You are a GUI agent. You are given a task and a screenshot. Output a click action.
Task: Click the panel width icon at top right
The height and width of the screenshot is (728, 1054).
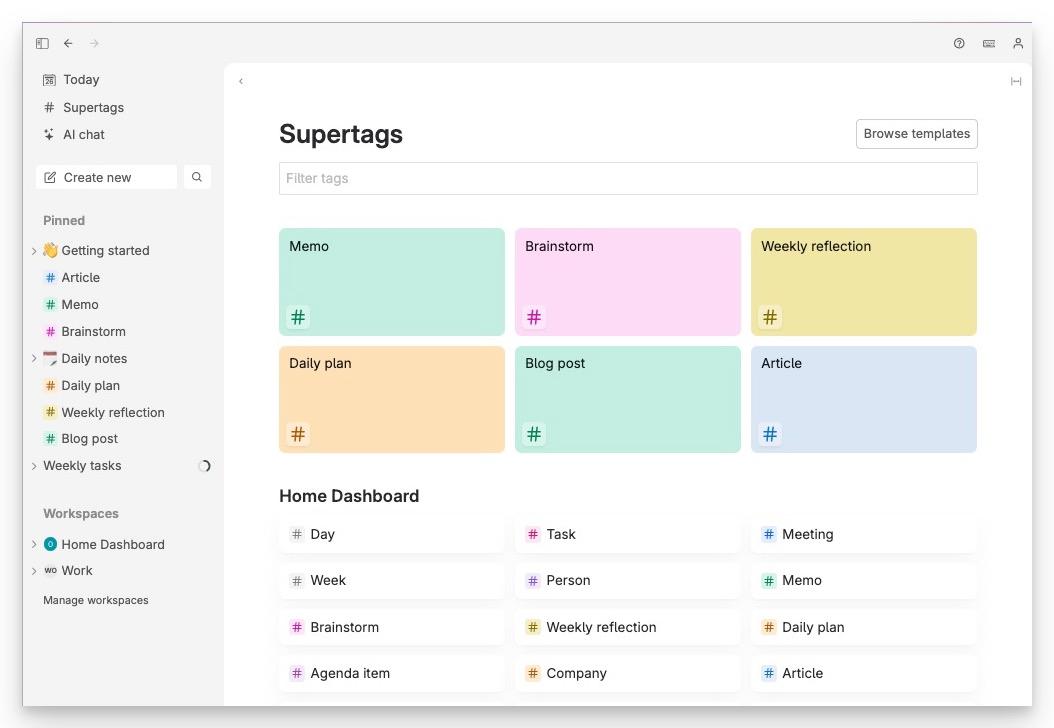(1016, 81)
